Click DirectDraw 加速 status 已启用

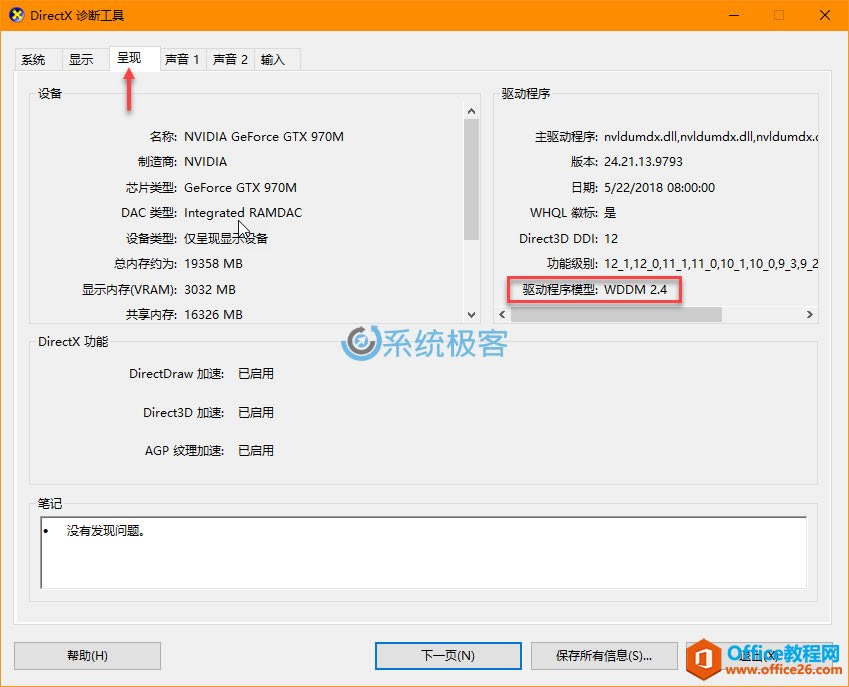(256, 374)
